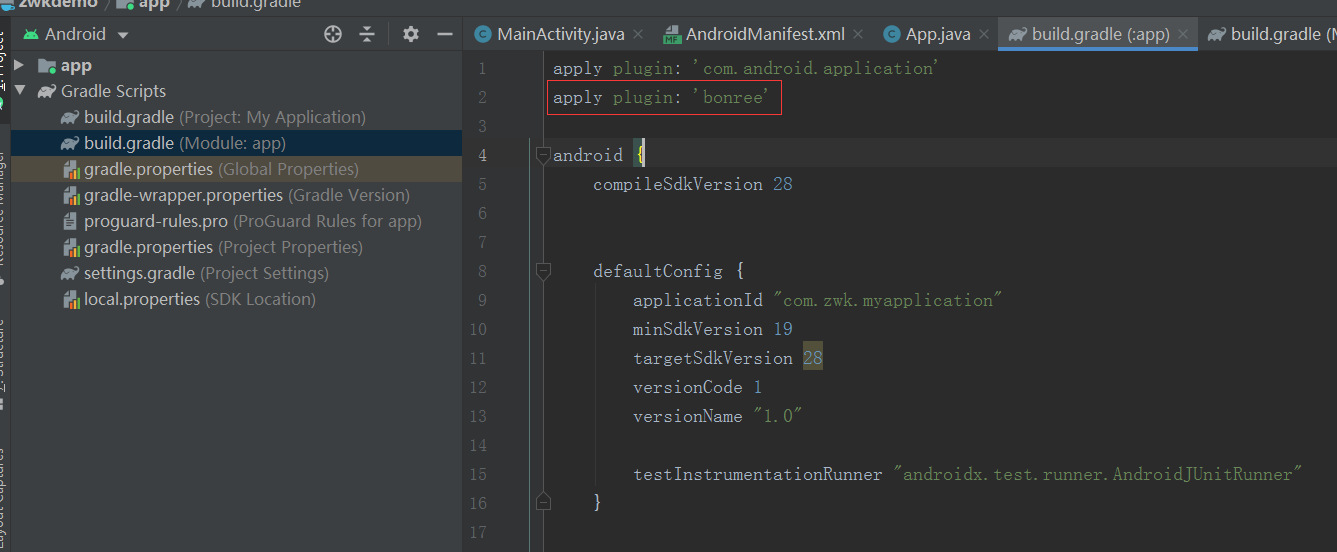Viewport: 1337px width, 552px height.
Task: Open the Project panel settings gear
Action: click(410, 35)
